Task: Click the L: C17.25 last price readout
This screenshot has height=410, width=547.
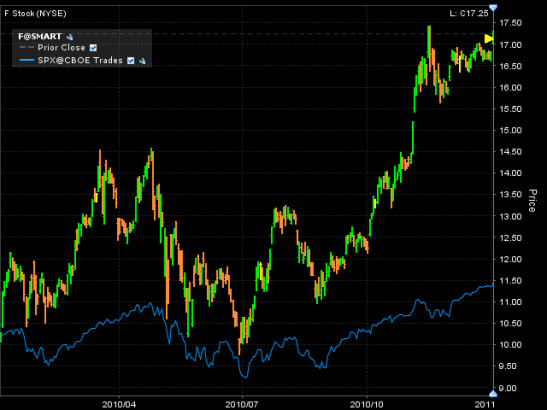Action: [x=469, y=14]
